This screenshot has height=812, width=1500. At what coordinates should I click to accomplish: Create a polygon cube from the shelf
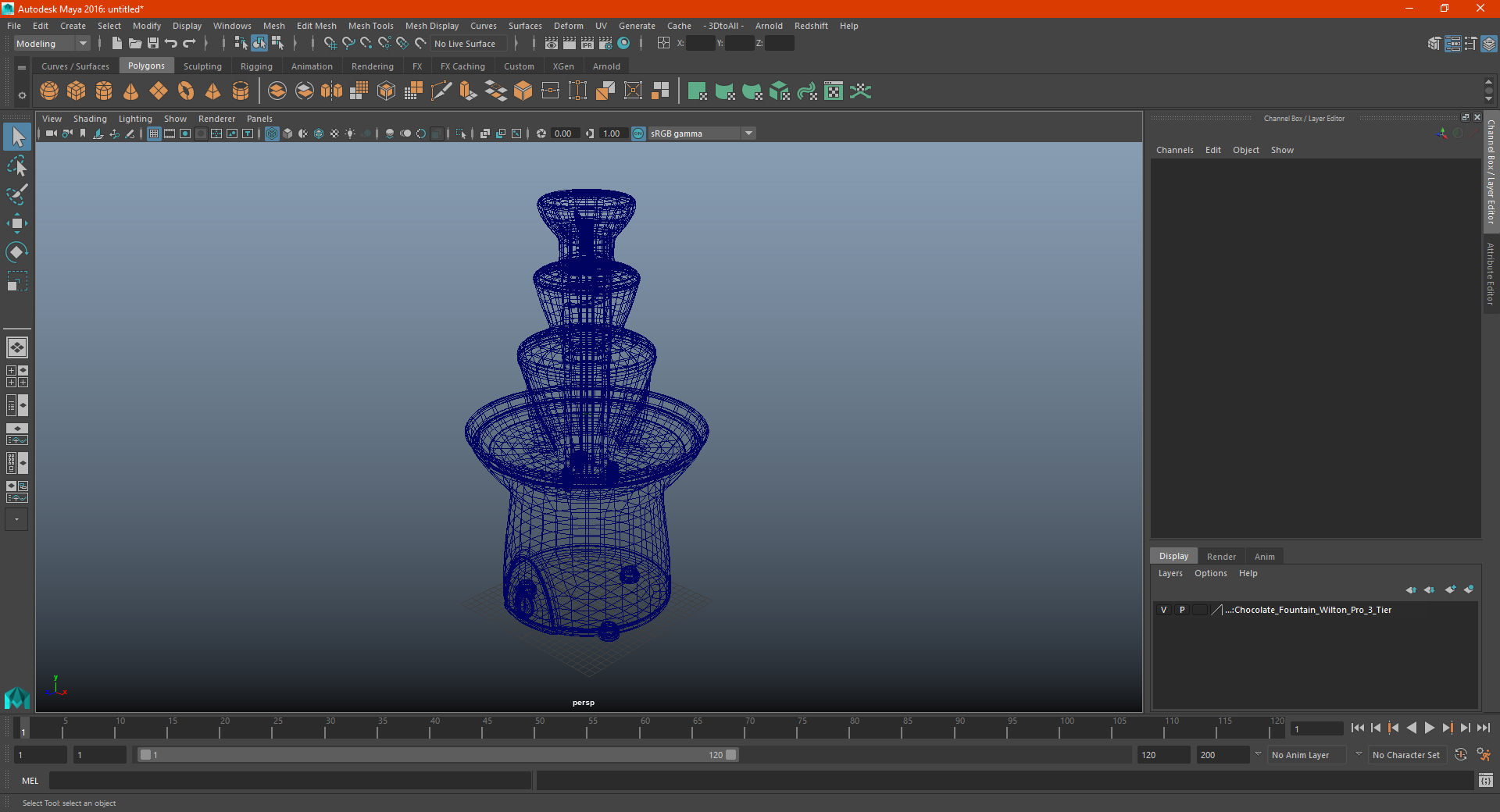(77, 91)
